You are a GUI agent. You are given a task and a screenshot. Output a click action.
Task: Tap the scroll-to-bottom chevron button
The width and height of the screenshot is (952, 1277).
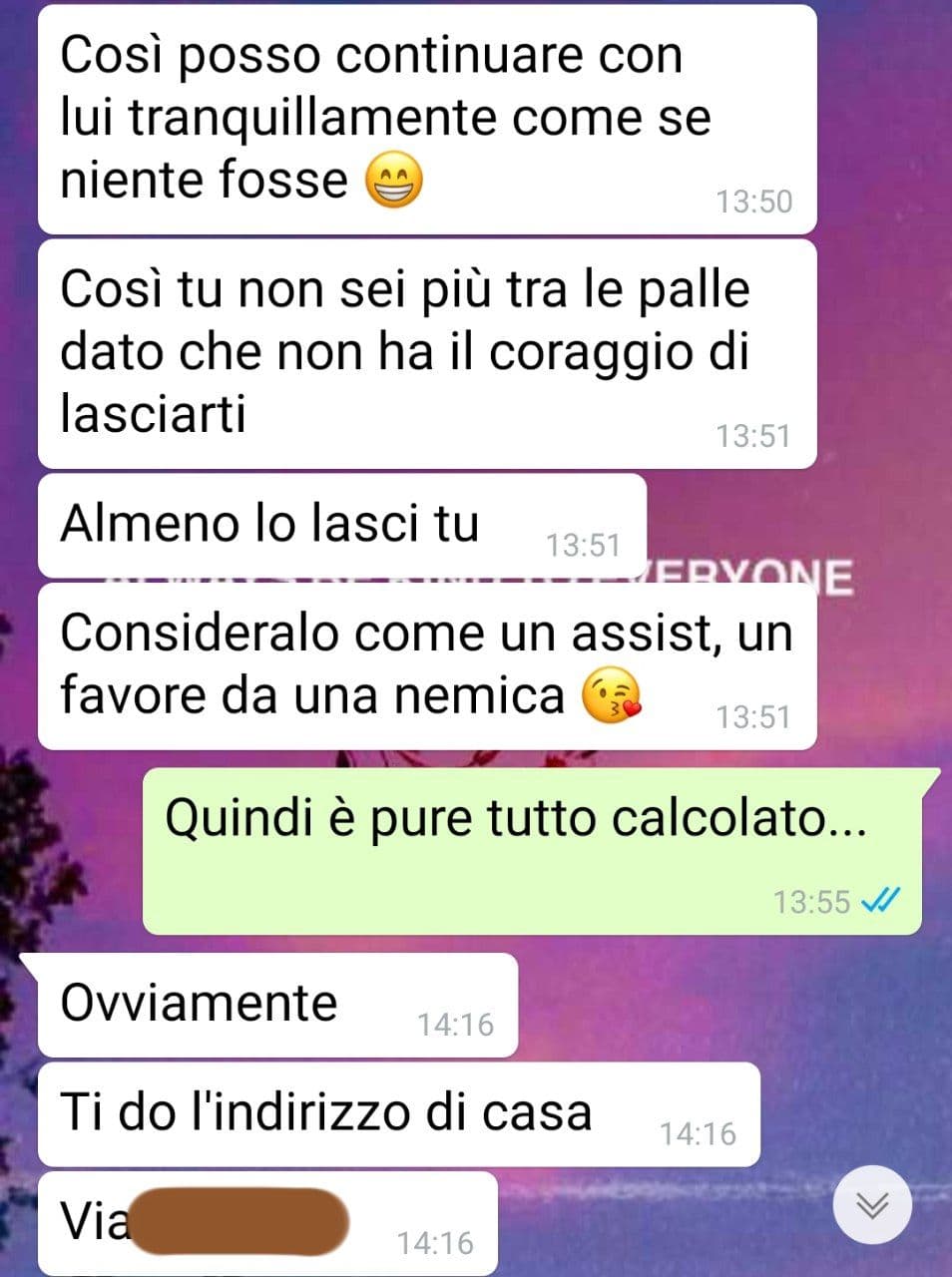[x=872, y=1205]
